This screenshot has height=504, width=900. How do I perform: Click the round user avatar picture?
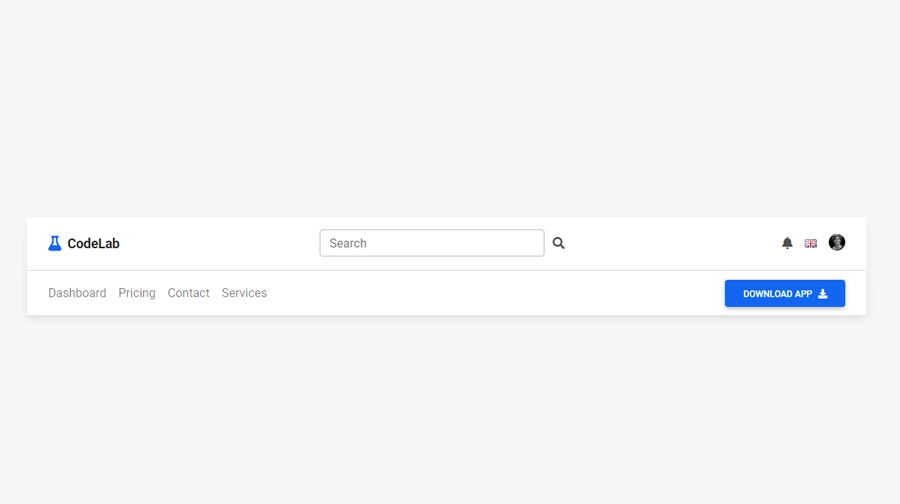point(837,242)
